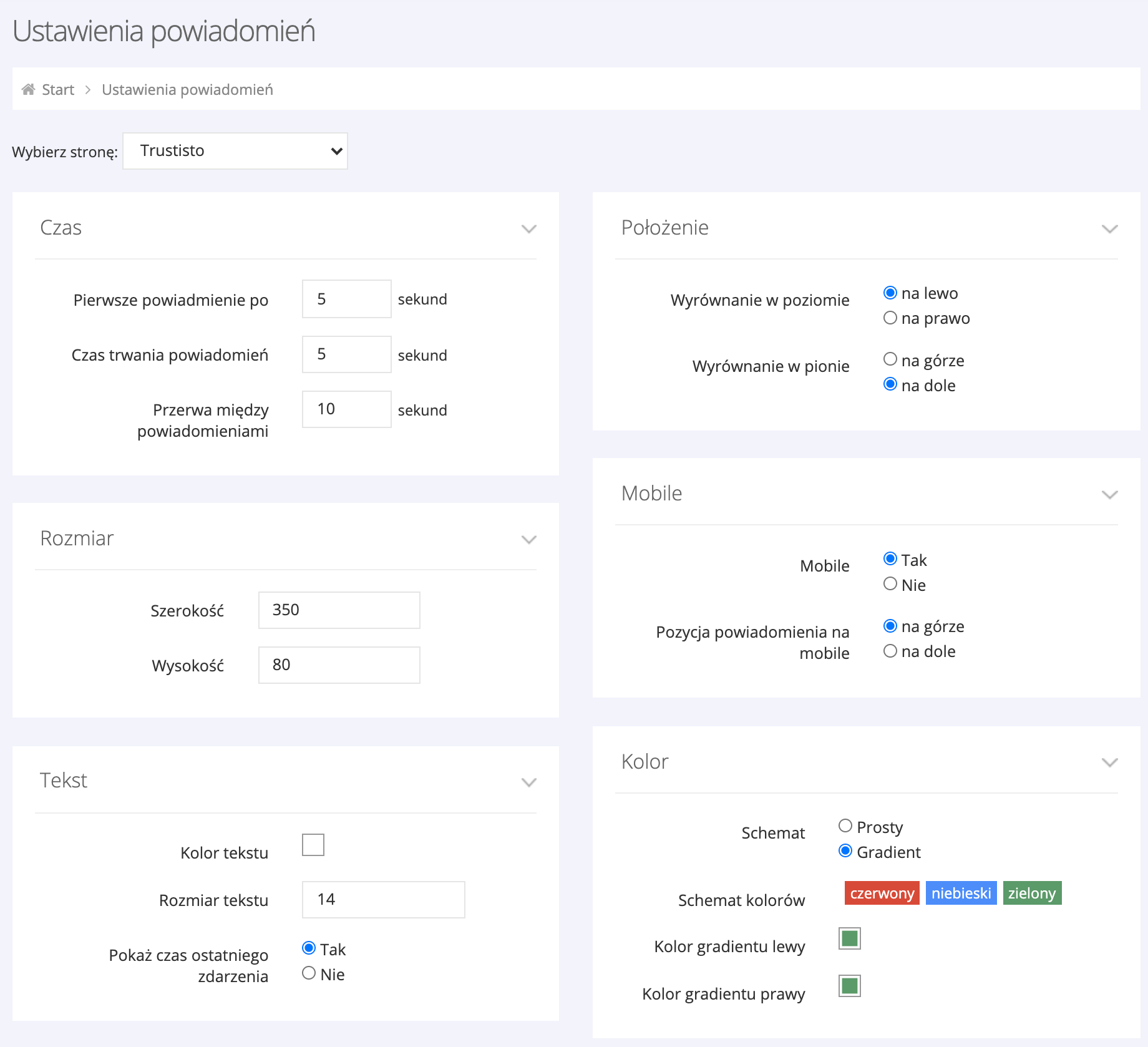Select Prosty color scheme
Screen dimensions: 1148x1047
point(845,826)
